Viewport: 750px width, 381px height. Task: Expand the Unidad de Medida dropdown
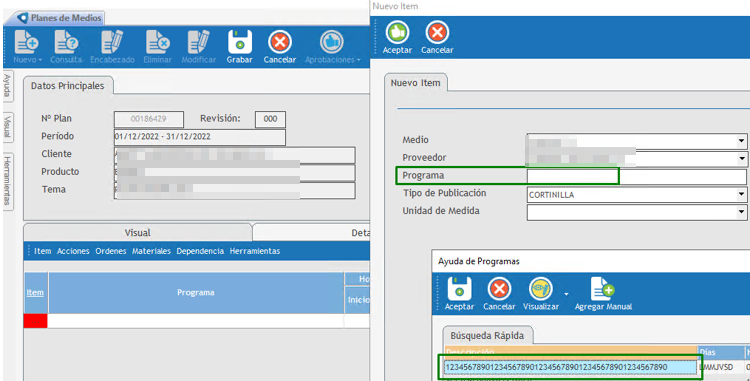pyautogui.click(x=741, y=212)
